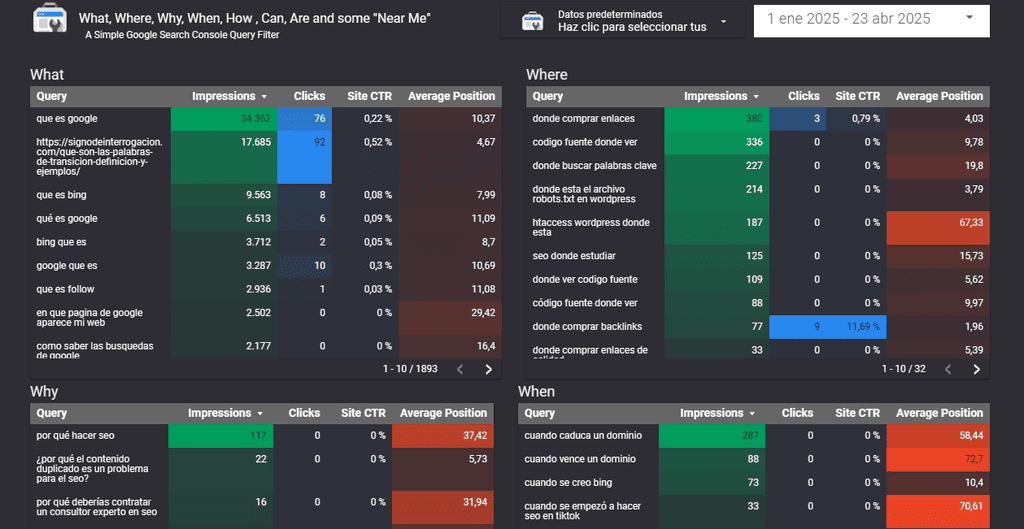The image size is (1024, 529).
Task: Click the 72,7 average position cell
Action: pyautogui.click(x=938, y=459)
